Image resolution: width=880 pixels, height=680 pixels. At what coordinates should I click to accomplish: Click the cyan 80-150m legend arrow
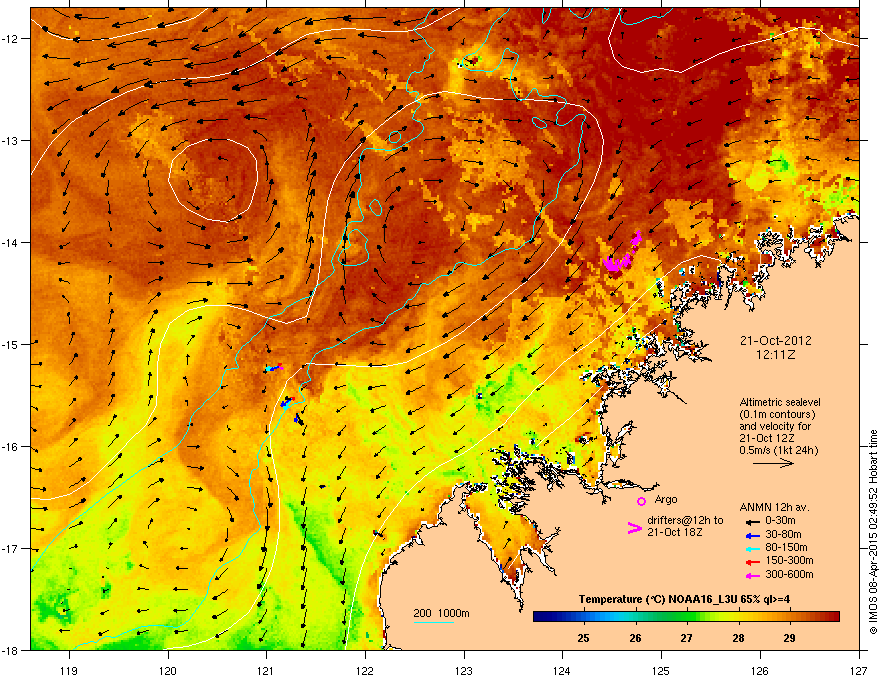point(753,549)
